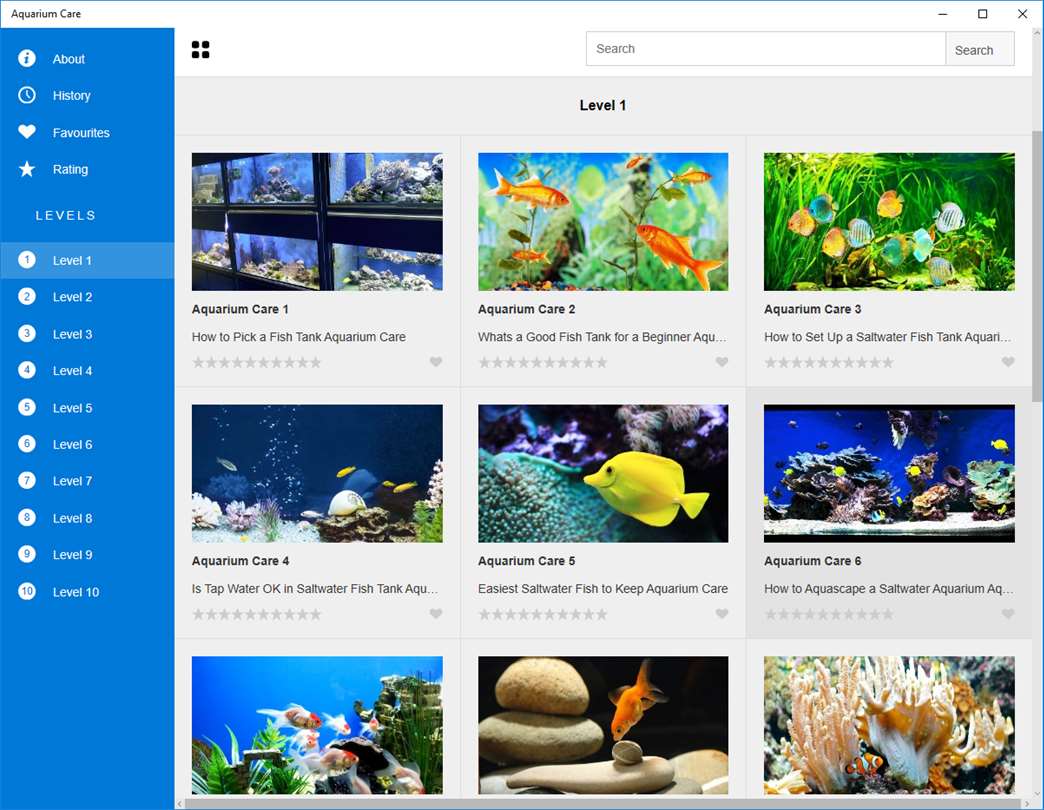Favourite Aquarium Care 1 with its heart
Image resolution: width=1044 pixels, height=810 pixels.
point(435,362)
